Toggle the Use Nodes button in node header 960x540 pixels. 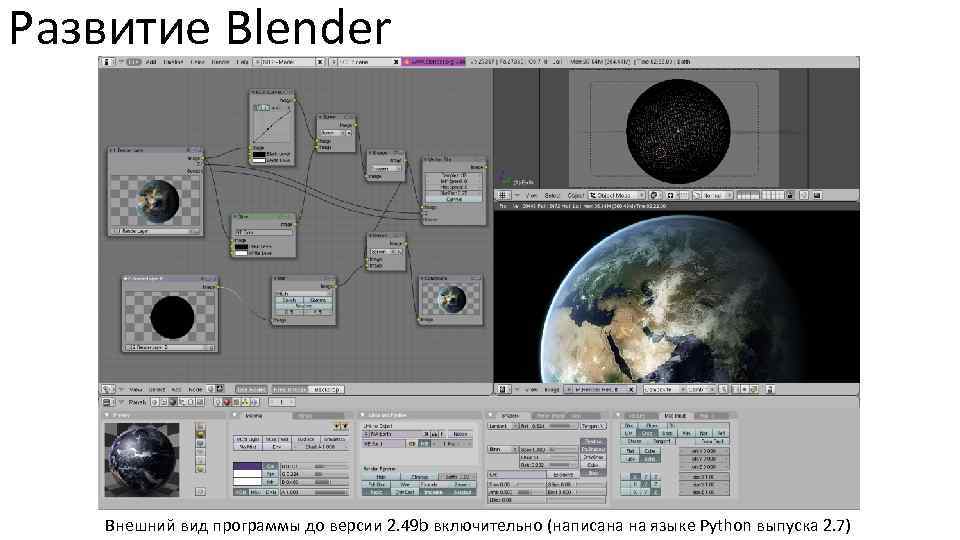251,389
